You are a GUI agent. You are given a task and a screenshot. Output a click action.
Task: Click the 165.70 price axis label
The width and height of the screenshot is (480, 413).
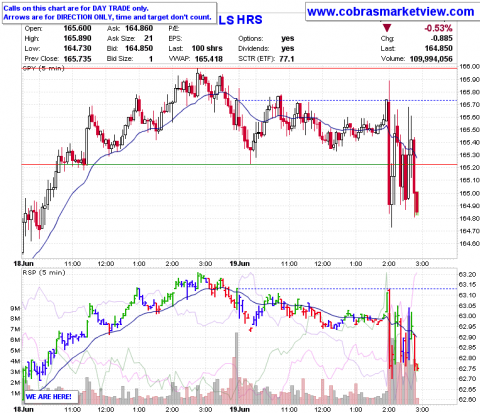click(470, 105)
